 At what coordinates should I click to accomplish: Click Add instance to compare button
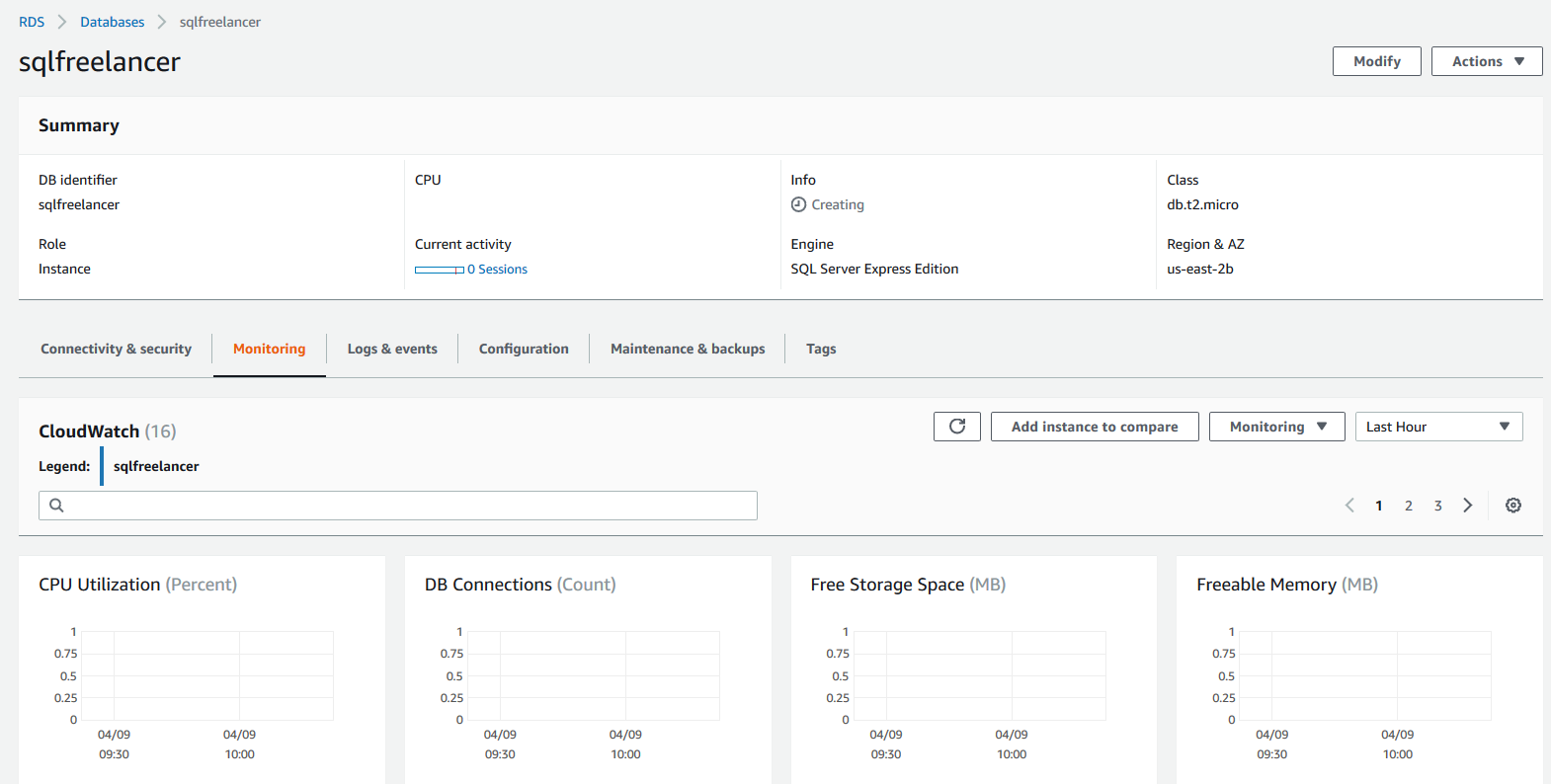[x=1095, y=427]
